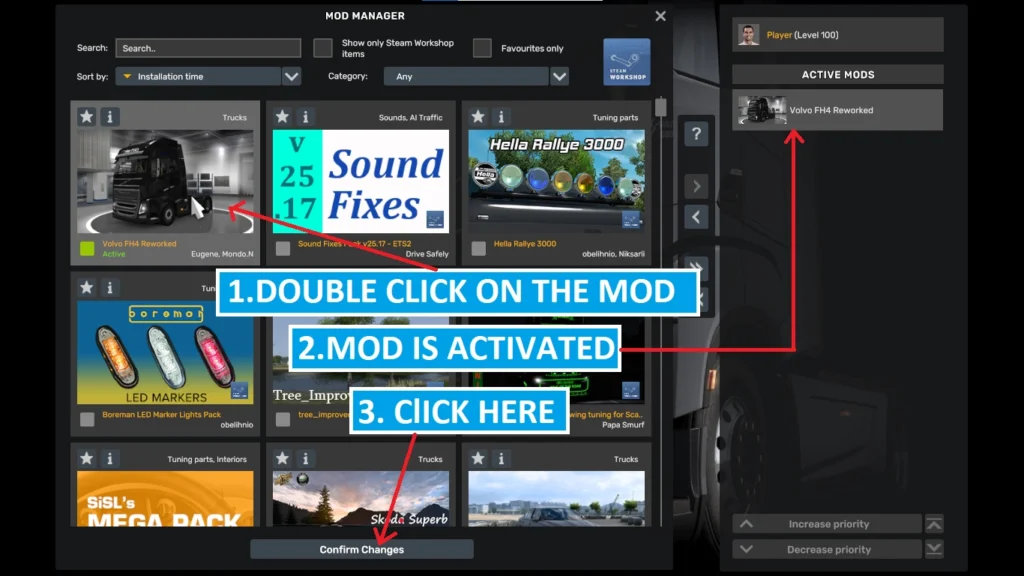Move mod to lowest priority icon
Screen dimensions: 1024x576
[934, 549]
